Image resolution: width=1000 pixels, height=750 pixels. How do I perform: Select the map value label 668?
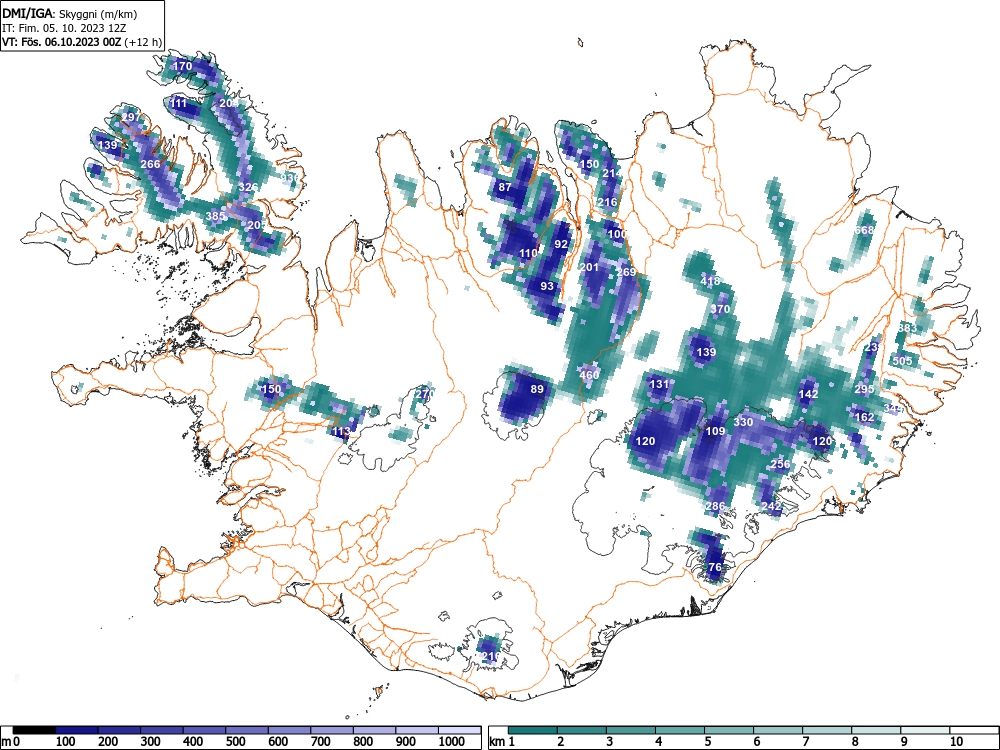(x=865, y=230)
